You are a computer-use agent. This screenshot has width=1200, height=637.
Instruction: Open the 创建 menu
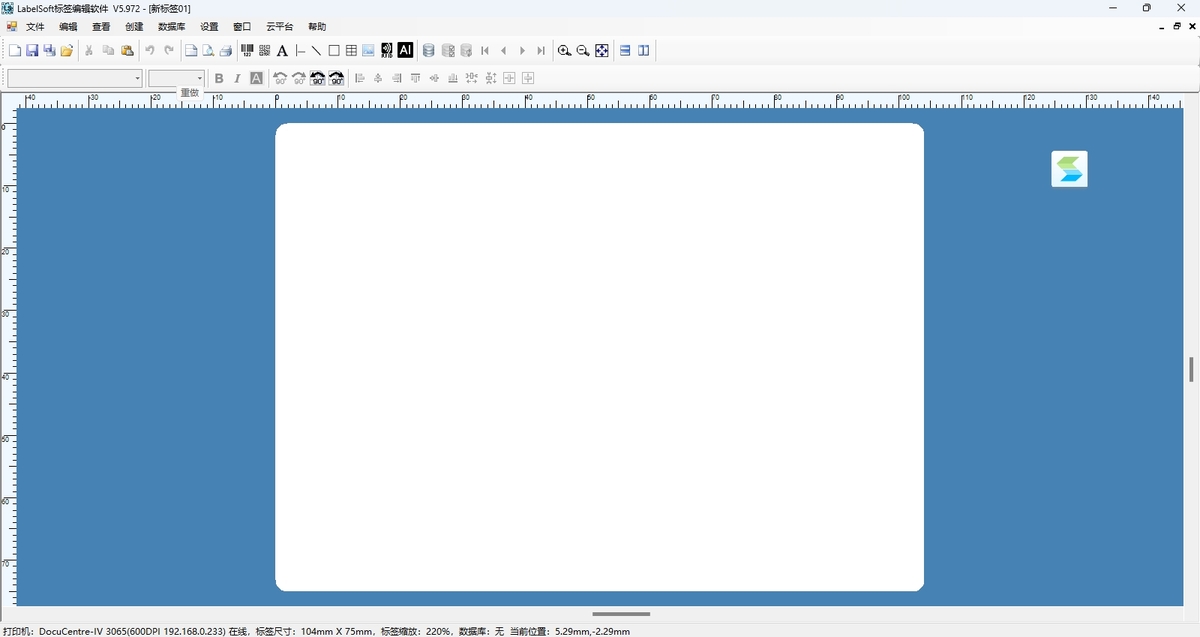point(134,27)
